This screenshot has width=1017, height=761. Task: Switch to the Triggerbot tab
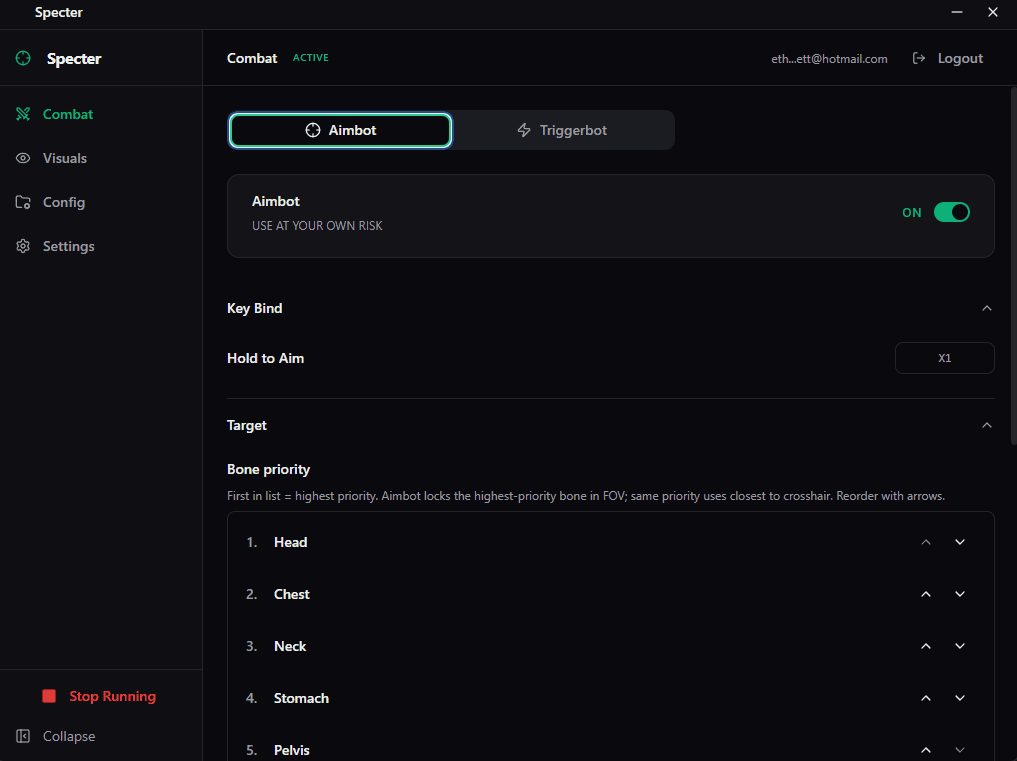(562, 130)
